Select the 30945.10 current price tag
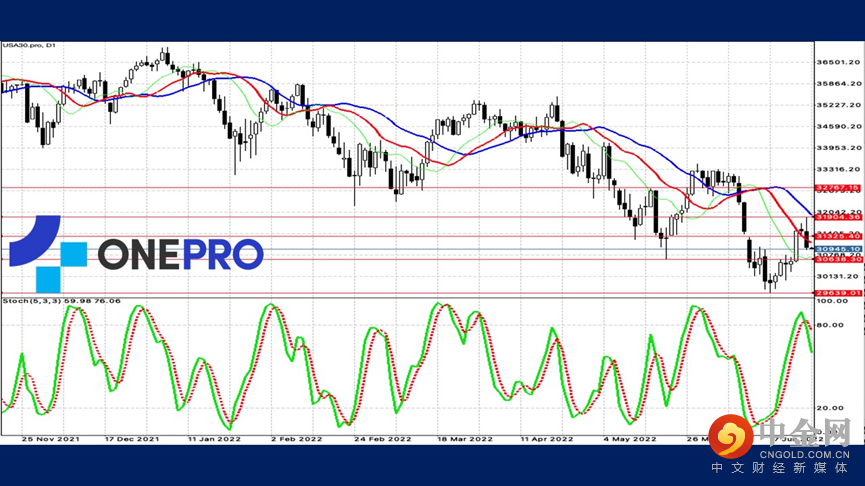The height and width of the screenshot is (486, 865). [x=838, y=249]
